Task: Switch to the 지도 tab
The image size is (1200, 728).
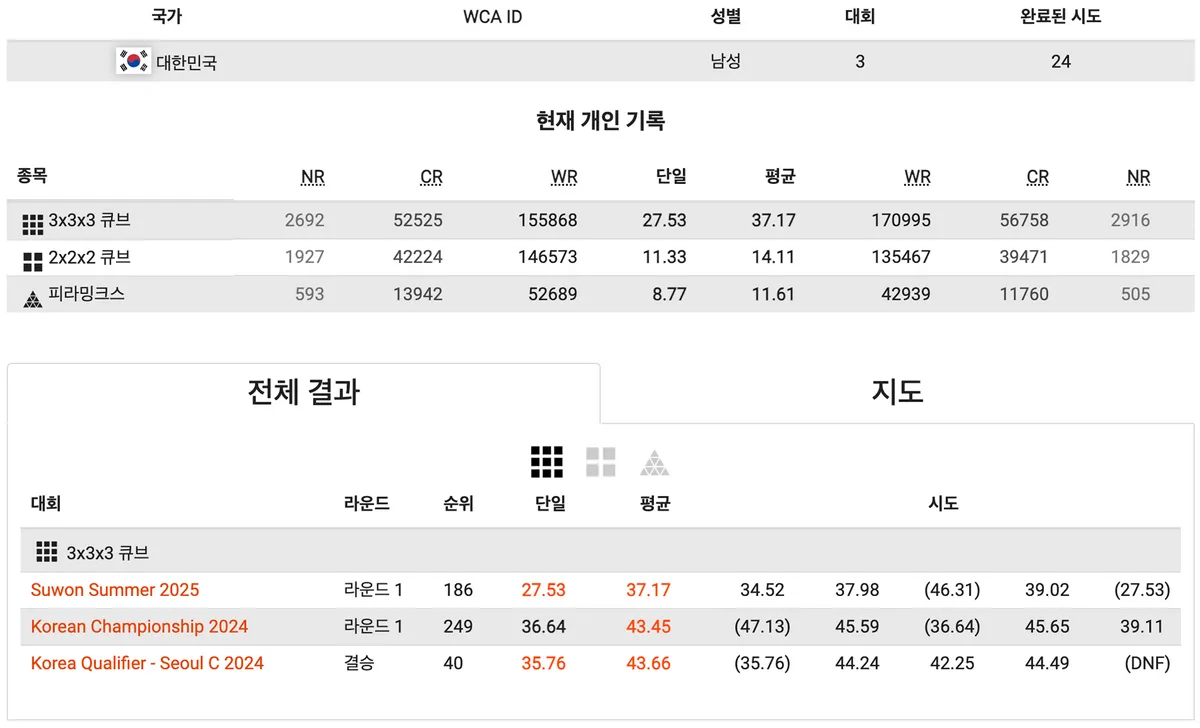Action: [x=898, y=393]
